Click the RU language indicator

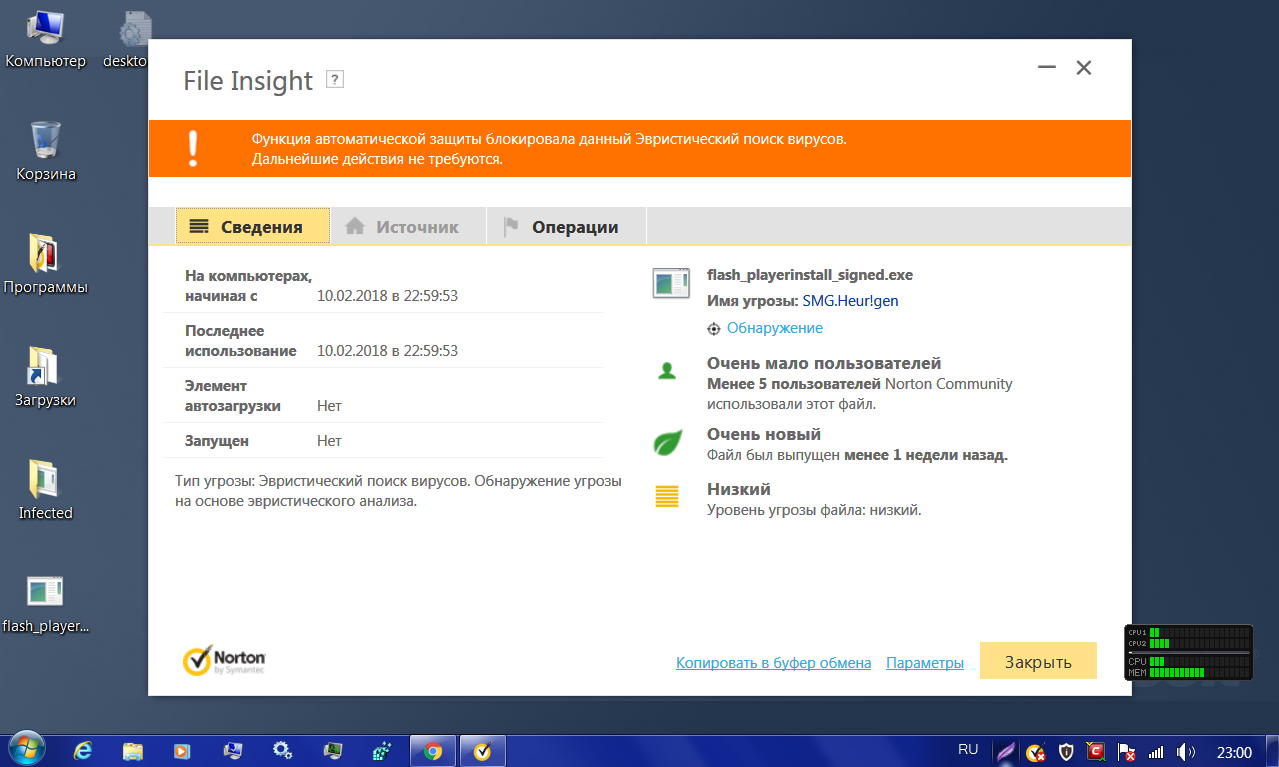point(968,749)
